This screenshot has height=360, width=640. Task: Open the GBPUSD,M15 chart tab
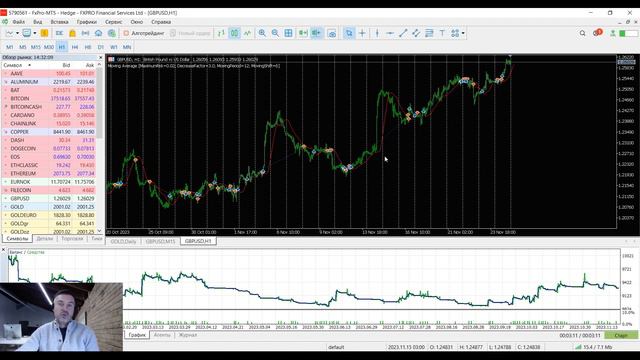[160, 242]
